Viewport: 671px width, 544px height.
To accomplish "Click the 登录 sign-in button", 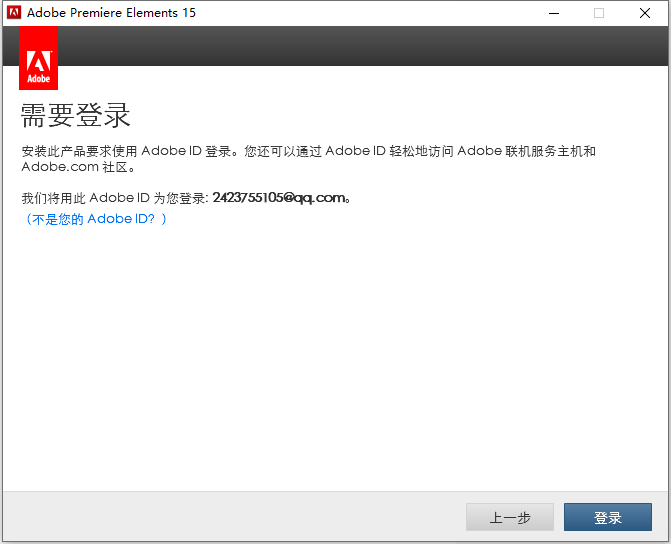I will point(608,517).
